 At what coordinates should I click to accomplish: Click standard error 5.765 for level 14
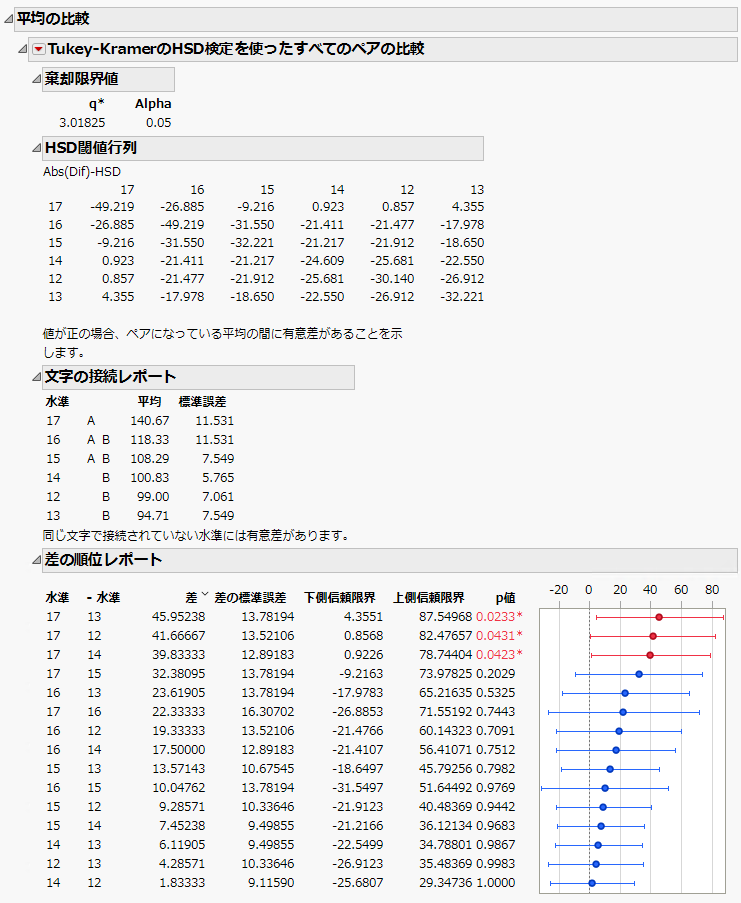point(218,478)
